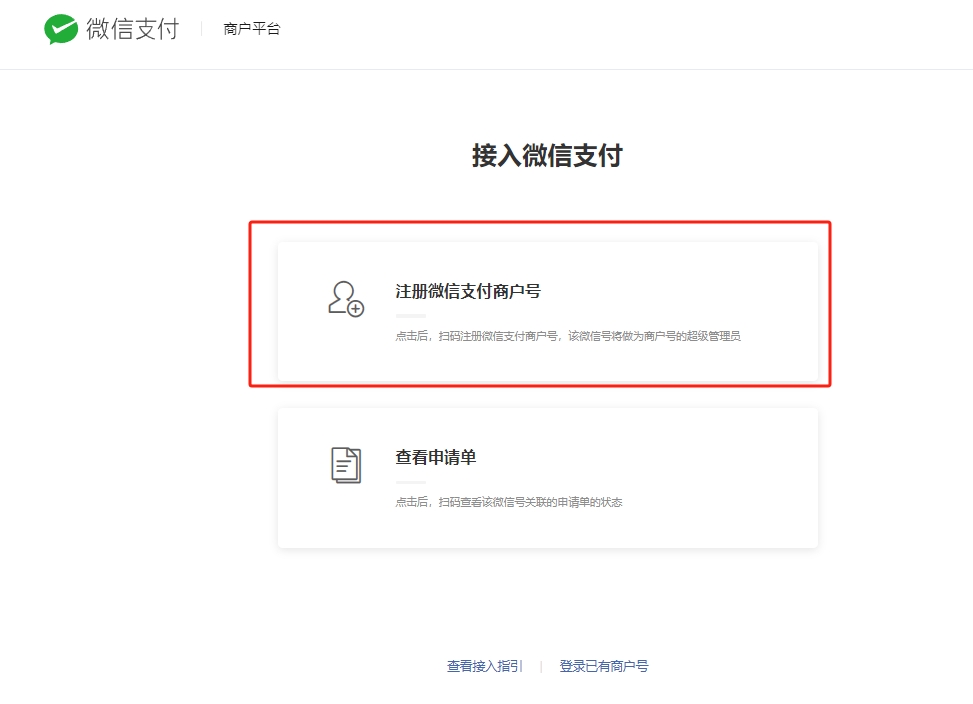
Task: Click the 接入微信支付 page heading
Action: (x=547, y=155)
